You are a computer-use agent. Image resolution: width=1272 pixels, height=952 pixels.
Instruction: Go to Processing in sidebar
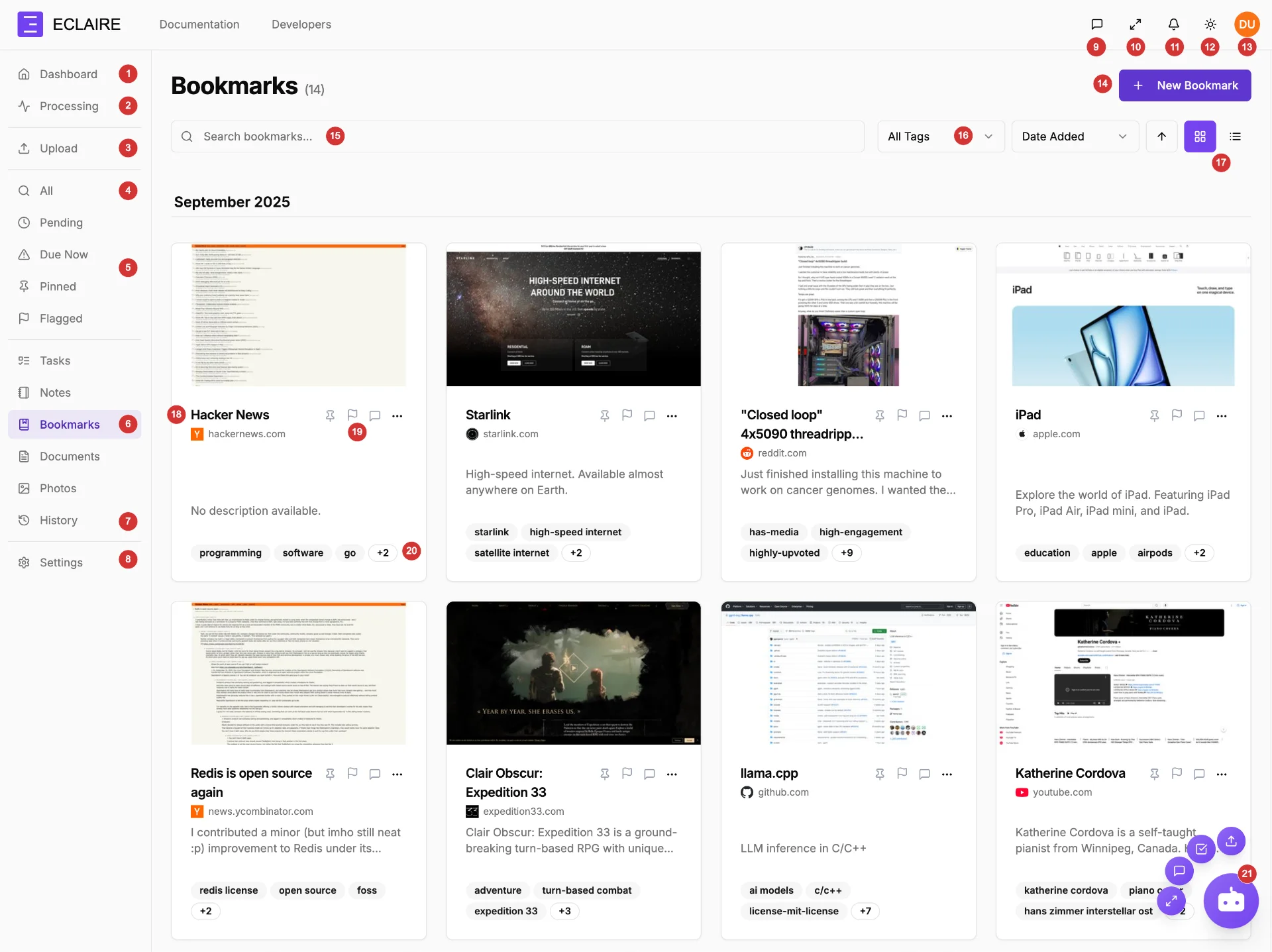pyautogui.click(x=69, y=106)
